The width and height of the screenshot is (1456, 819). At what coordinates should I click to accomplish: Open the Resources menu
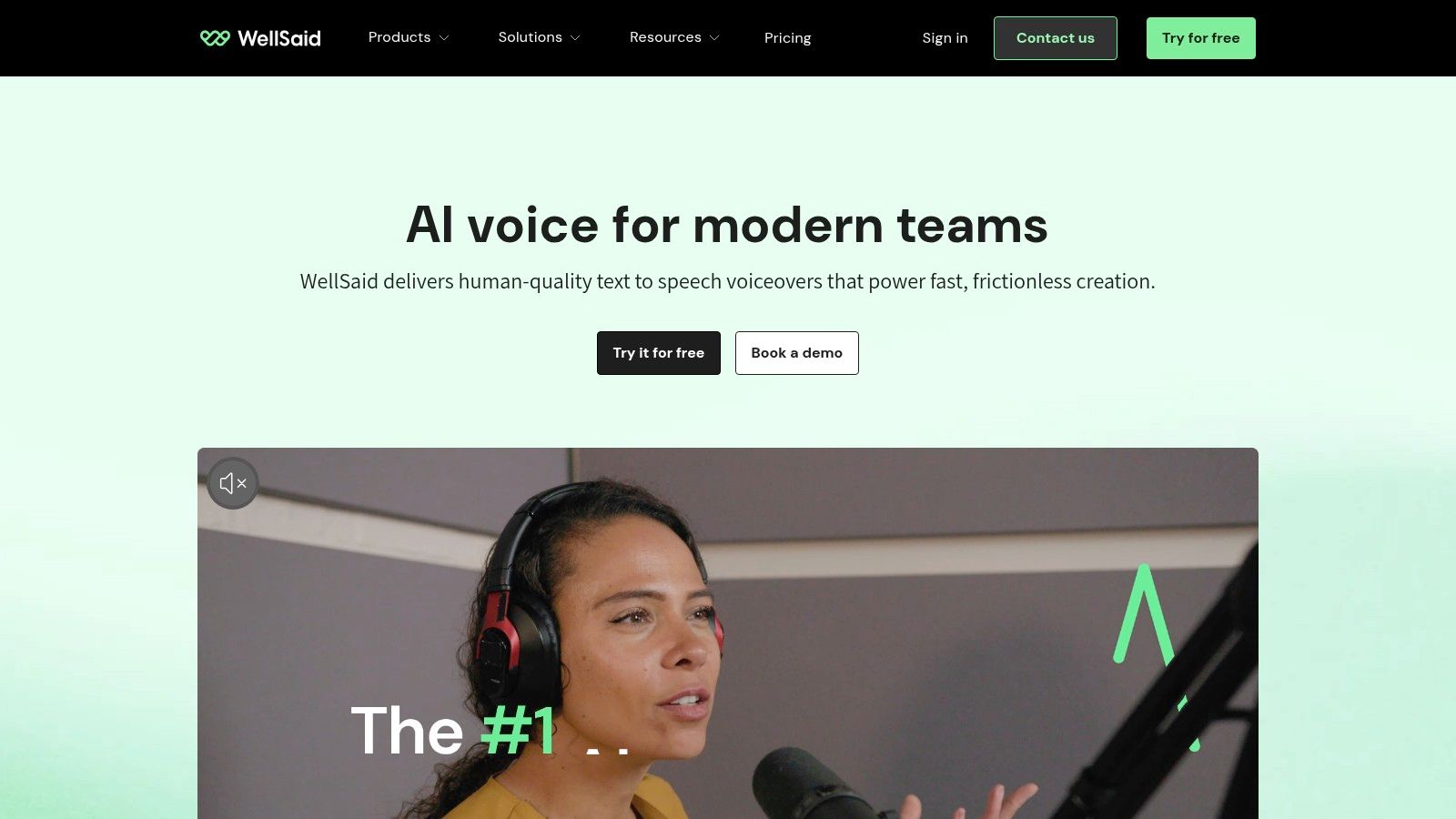point(674,37)
